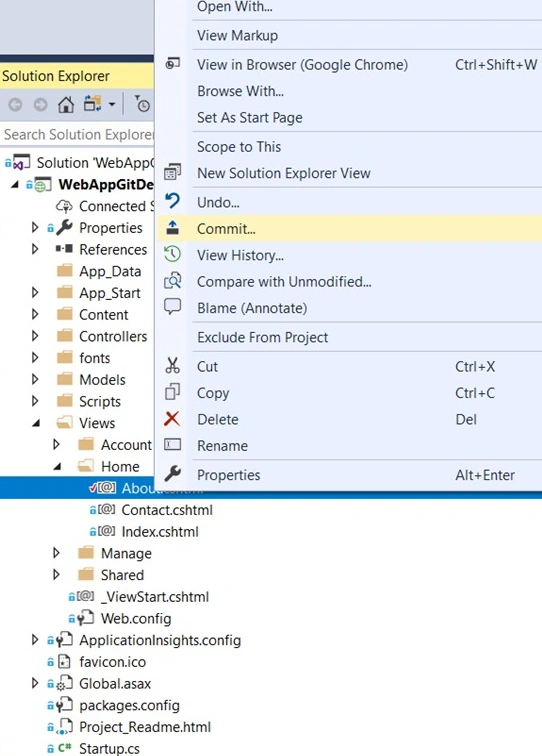The height and width of the screenshot is (756, 542).
Task: Click the Cut scissors icon
Action: click(x=172, y=365)
